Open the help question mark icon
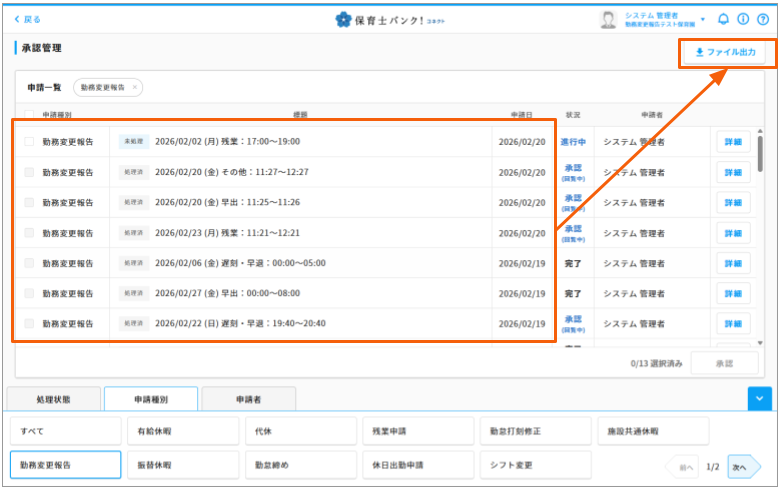 (763, 19)
